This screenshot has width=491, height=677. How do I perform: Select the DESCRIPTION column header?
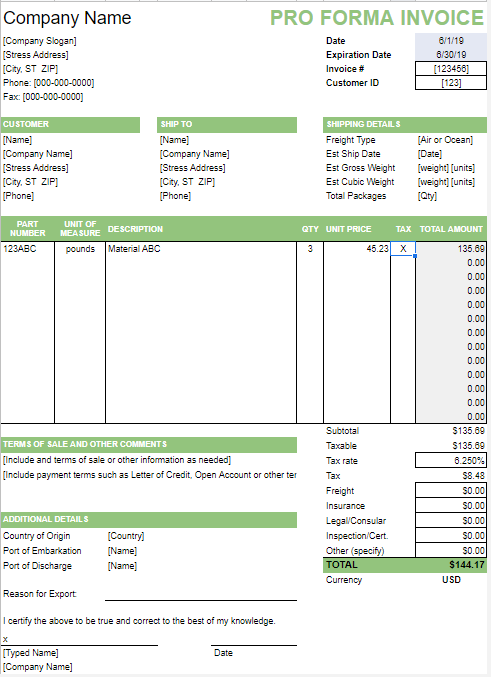tap(135, 229)
